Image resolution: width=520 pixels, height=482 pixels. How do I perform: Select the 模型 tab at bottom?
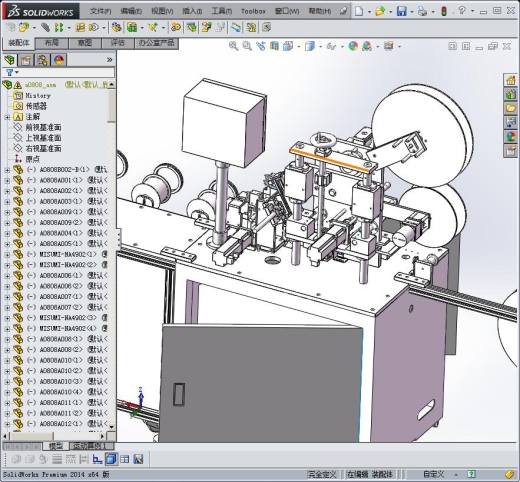click(56, 446)
